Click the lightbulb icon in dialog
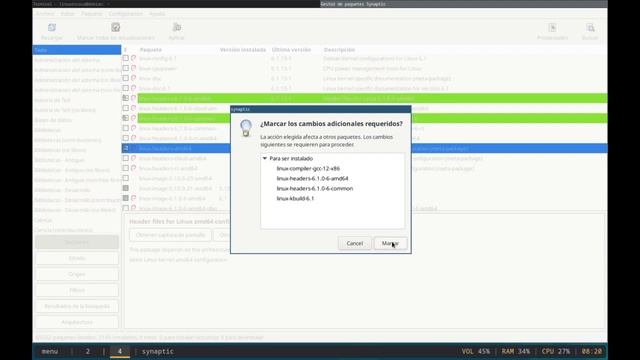This screenshot has width=640, height=360. pyautogui.click(x=246, y=128)
